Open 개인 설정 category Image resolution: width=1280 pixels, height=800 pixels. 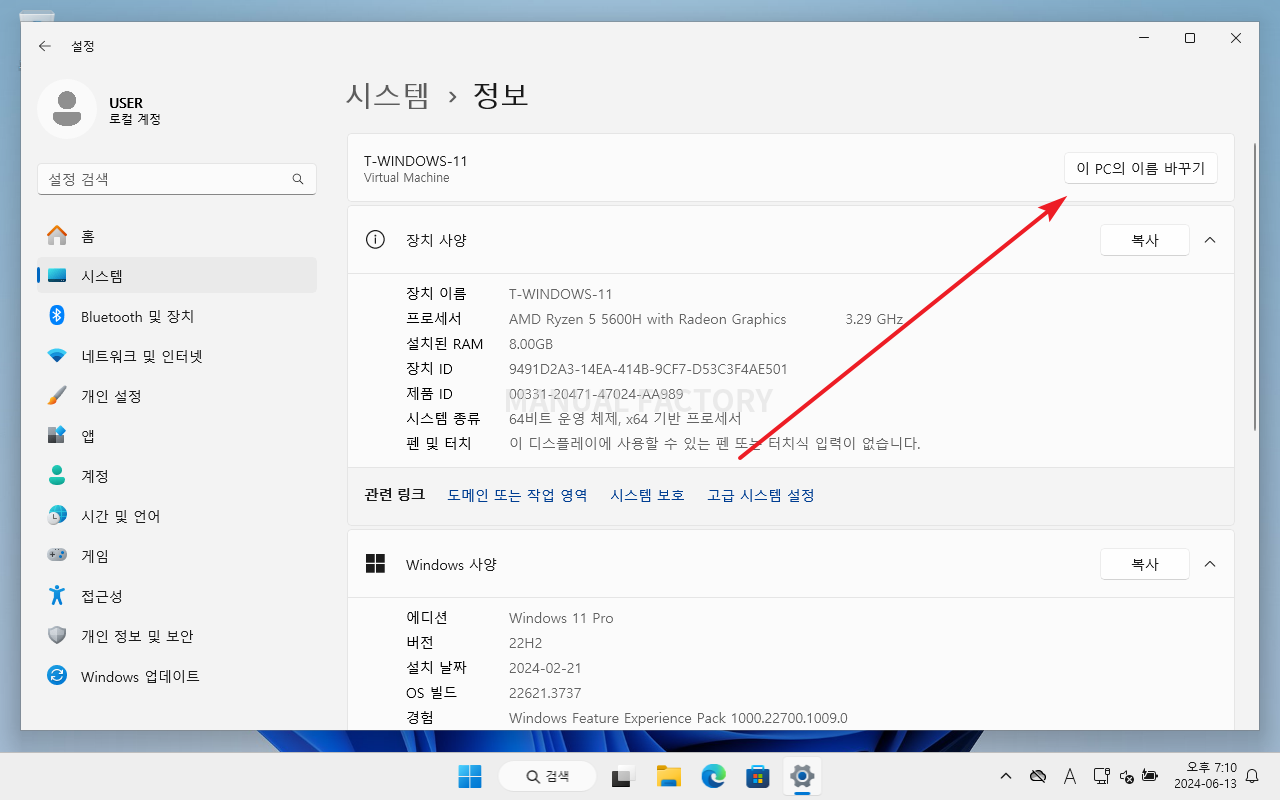coord(177,396)
